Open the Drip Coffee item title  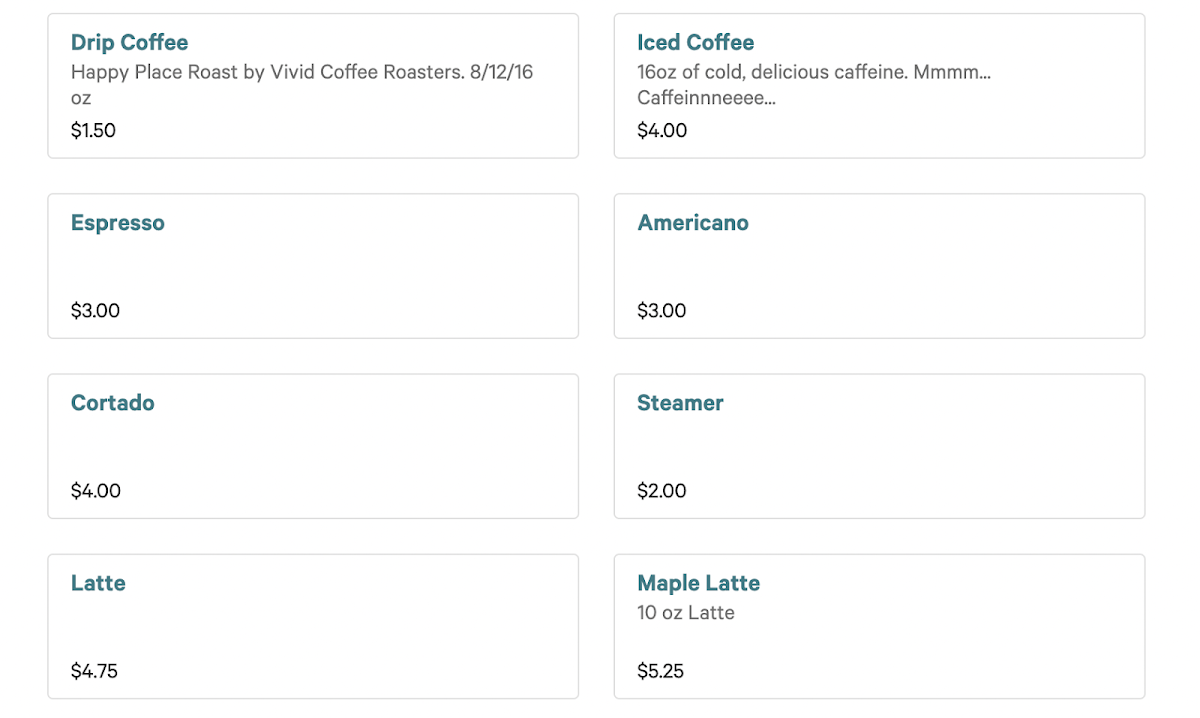[x=129, y=43]
